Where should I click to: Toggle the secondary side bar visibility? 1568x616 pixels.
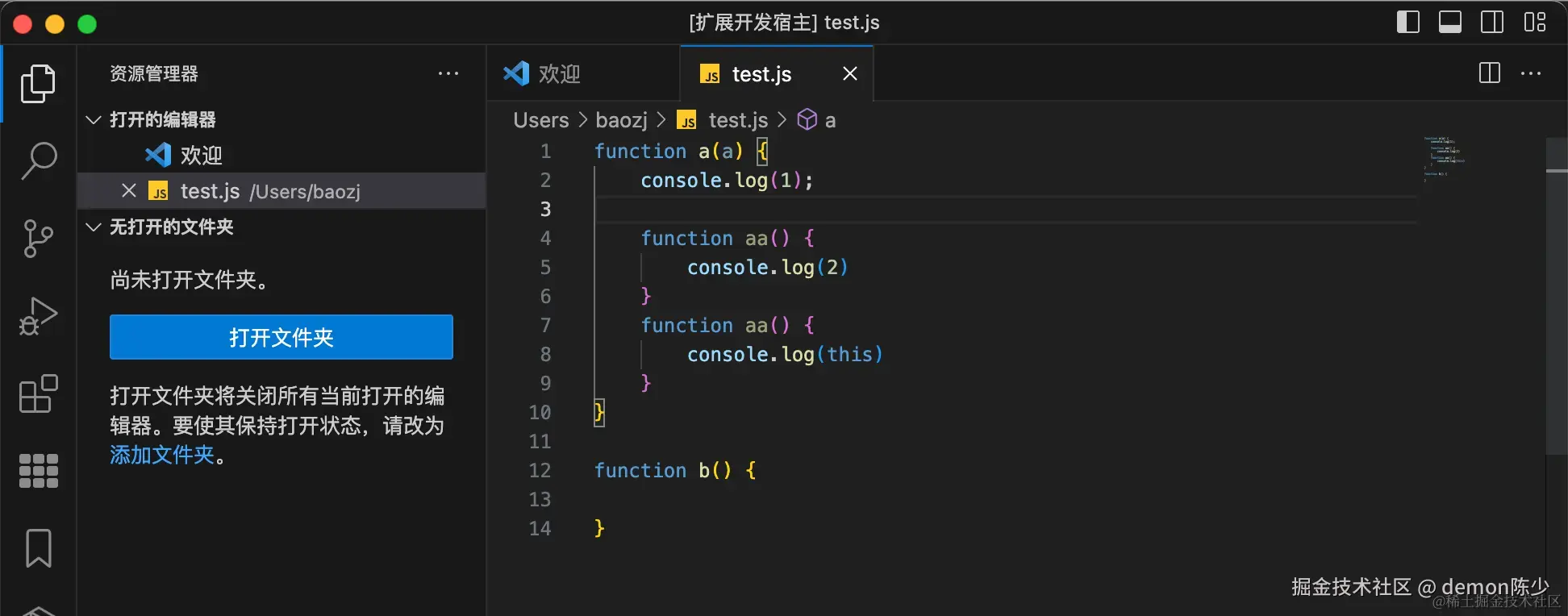pos(1491,22)
